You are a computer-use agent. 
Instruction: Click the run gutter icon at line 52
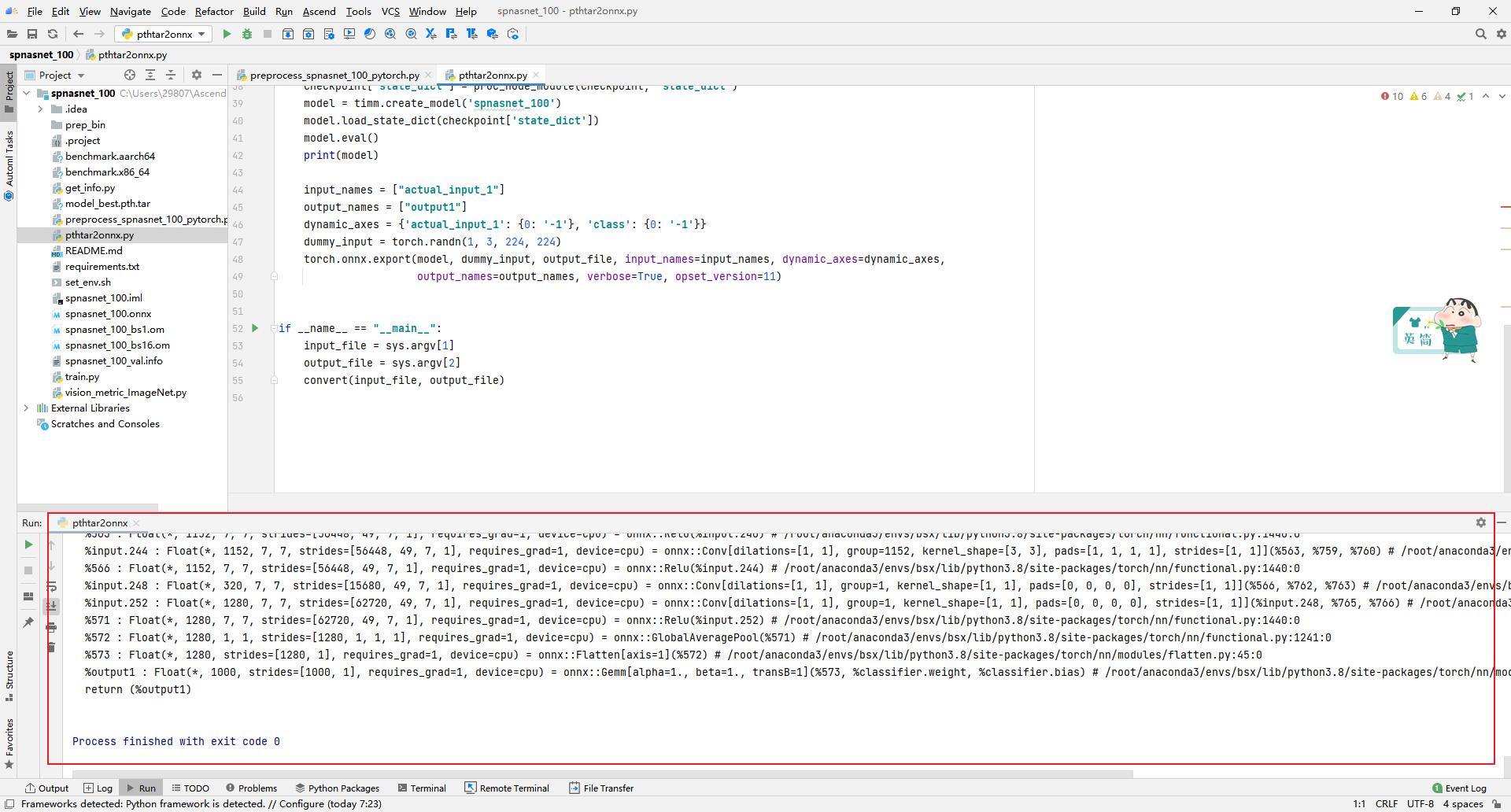pos(255,328)
